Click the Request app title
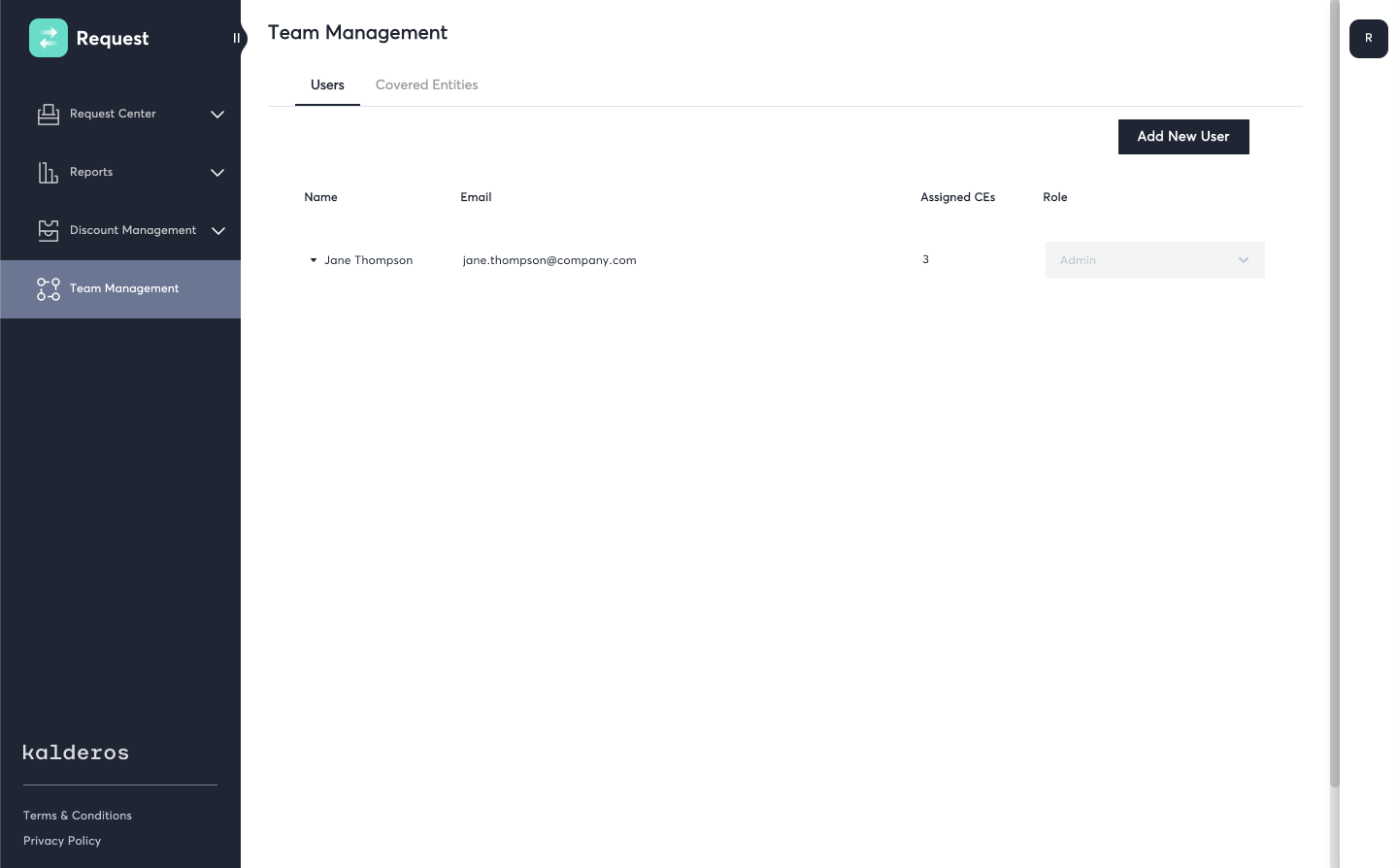The width and height of the screenshot is (1398, 868). pyautogui.click(x=113, y=39)
